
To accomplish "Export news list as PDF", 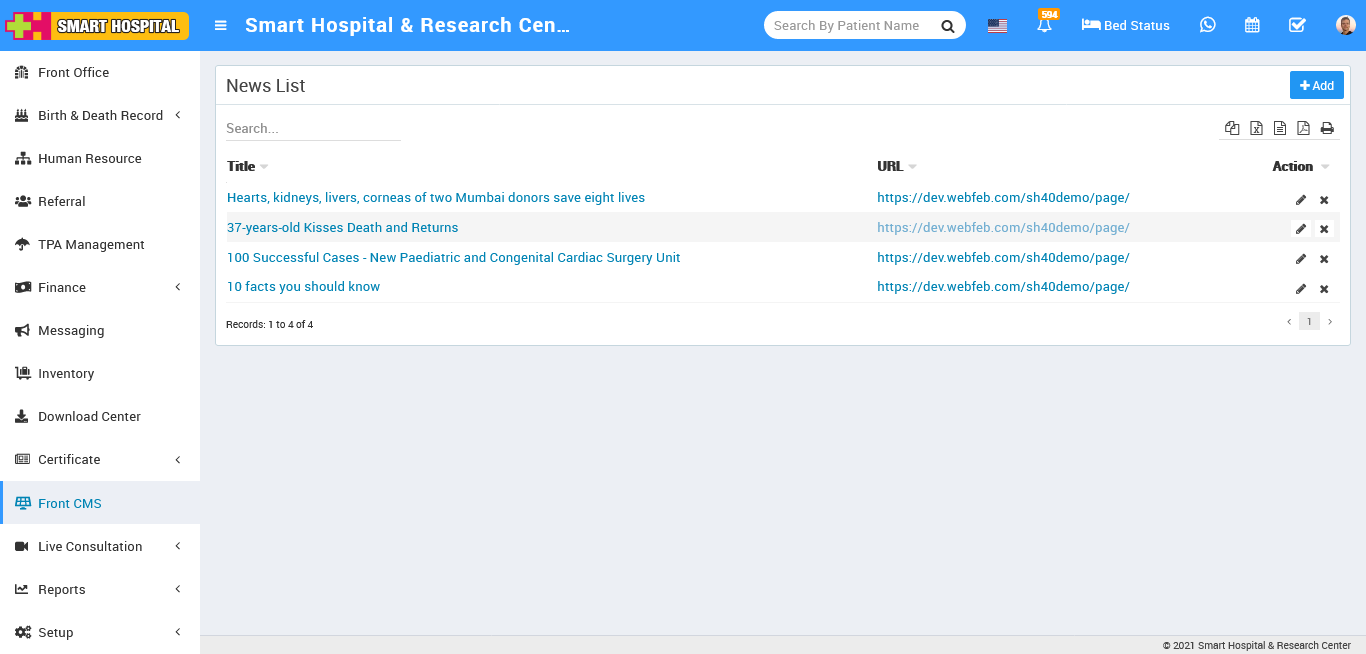I will pyautogui.click(x=1303, y=128).
